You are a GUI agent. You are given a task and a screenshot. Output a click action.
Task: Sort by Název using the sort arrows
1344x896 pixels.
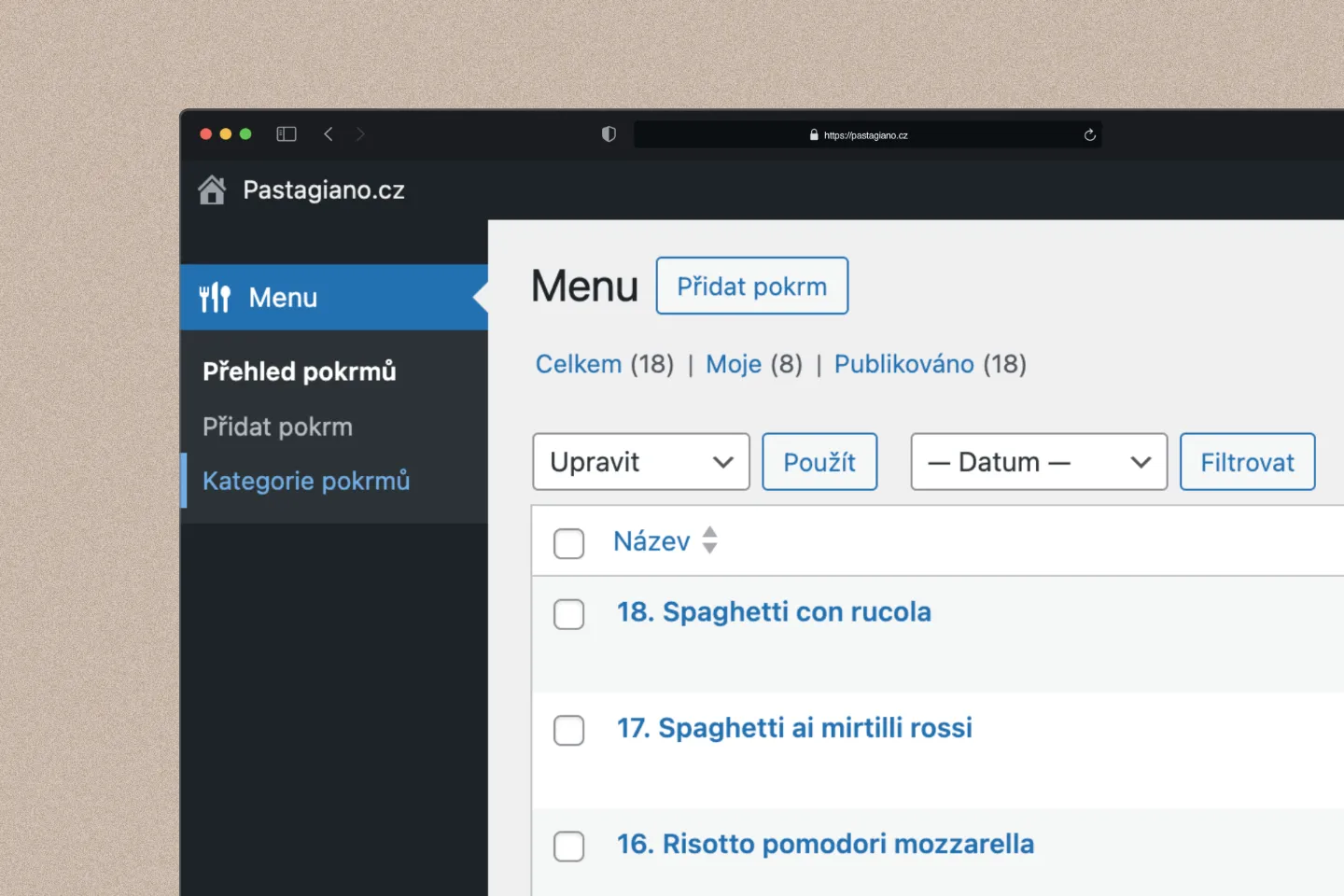pos(710,540)
